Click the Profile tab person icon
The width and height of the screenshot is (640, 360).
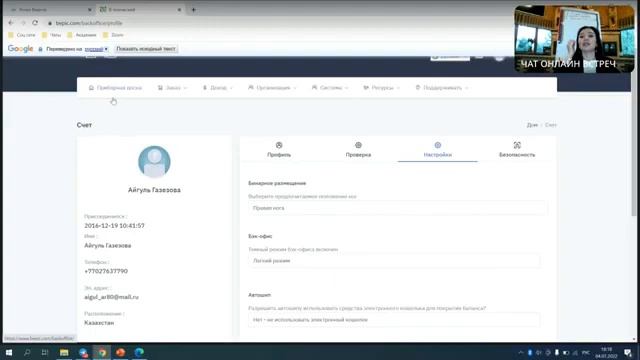point(279,145)
